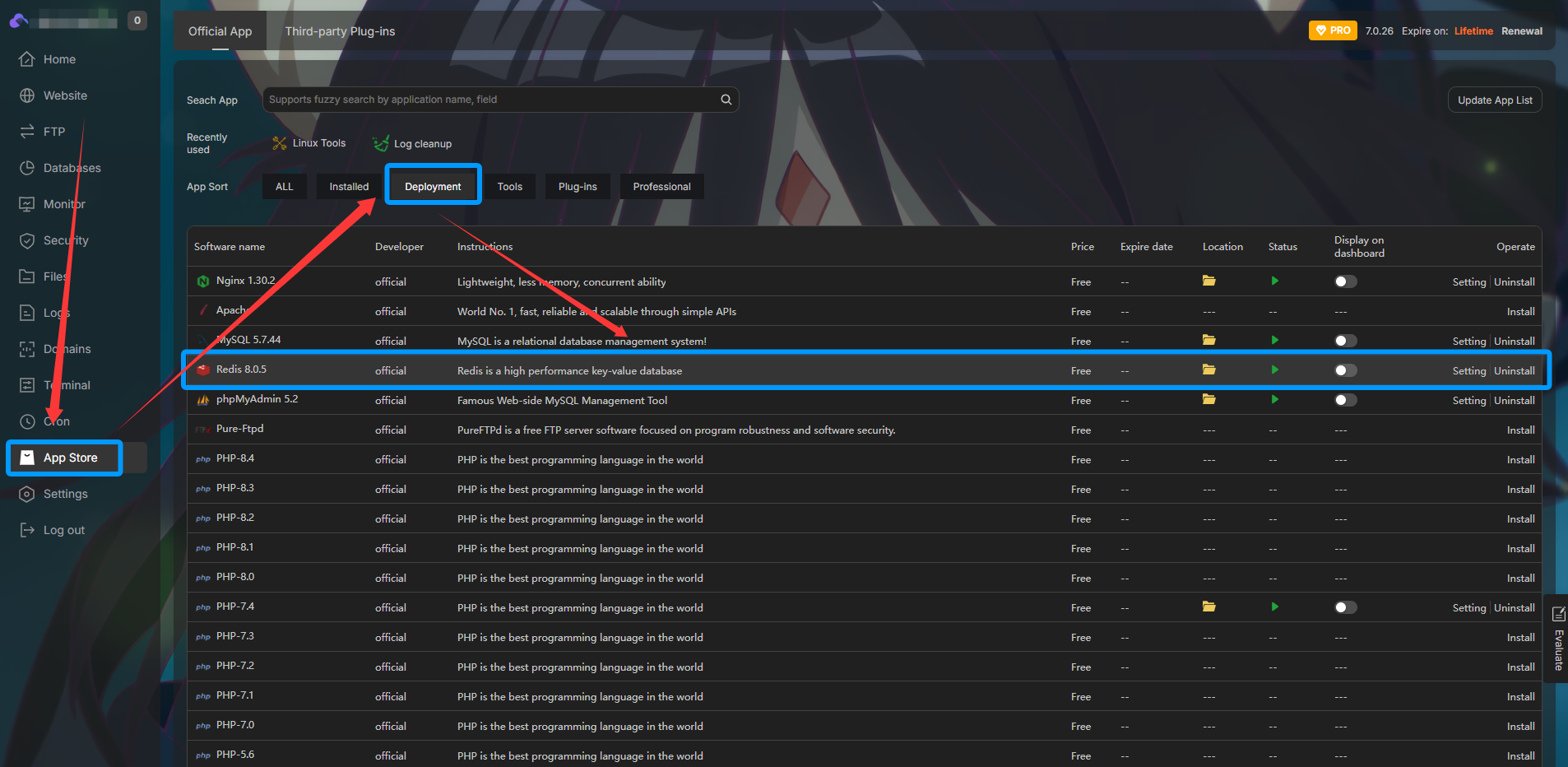Viewport: 1568px width, 767px height.
Task: Click the Settings gear icon in sidebar
Action: pos(27,494)
